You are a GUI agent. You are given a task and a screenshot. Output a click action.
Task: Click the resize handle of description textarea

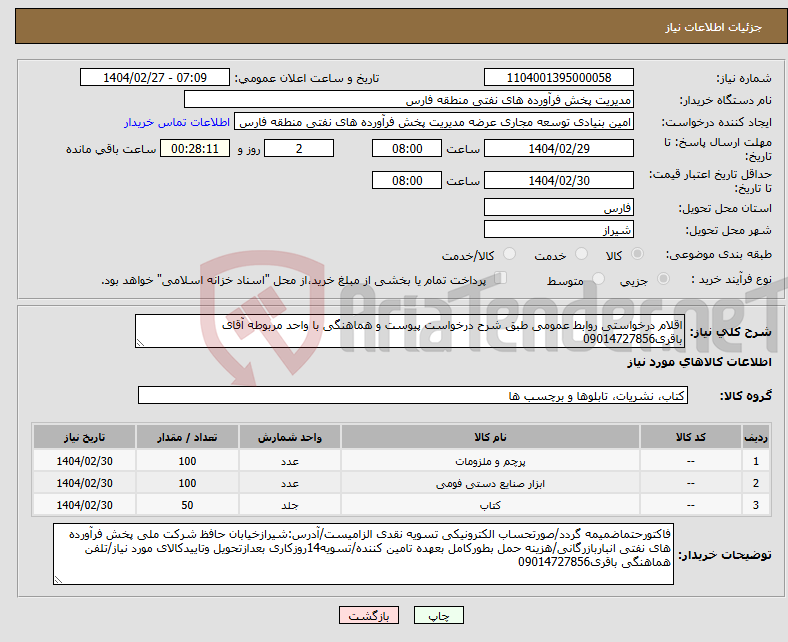click(140, 343)
